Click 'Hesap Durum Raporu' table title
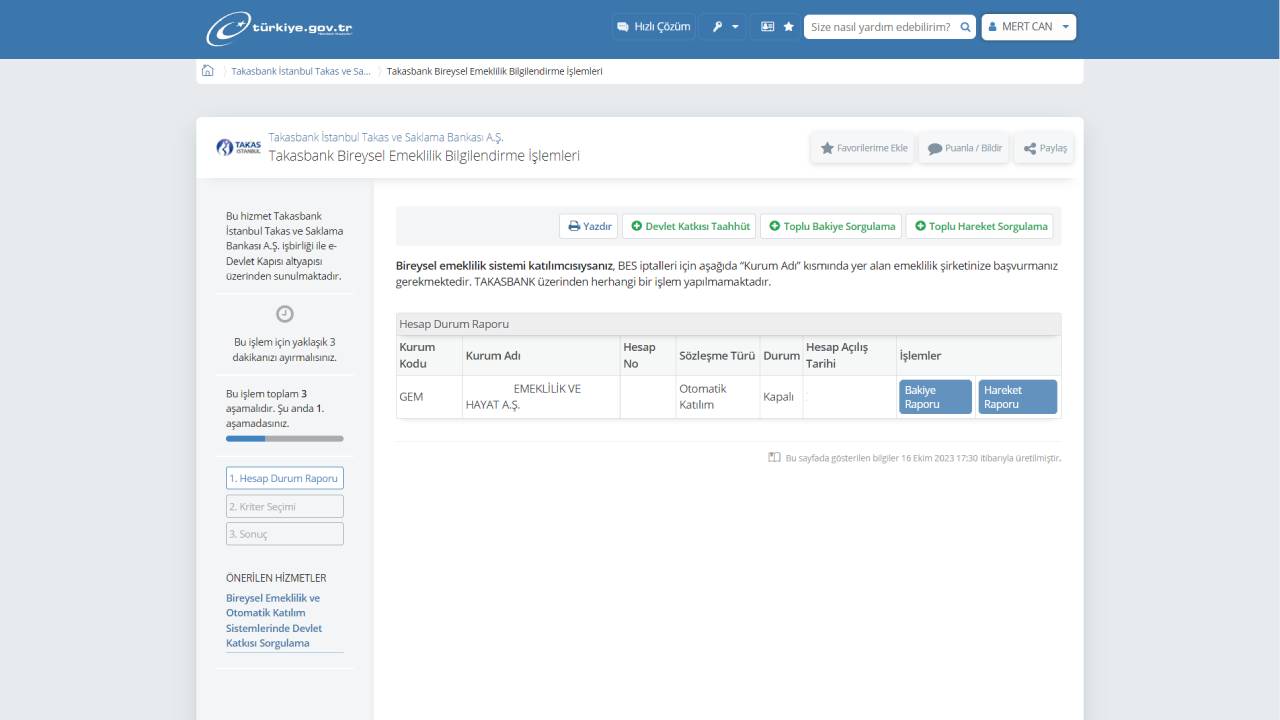This screenshot has width=1280, height=720. coord(454,324)
